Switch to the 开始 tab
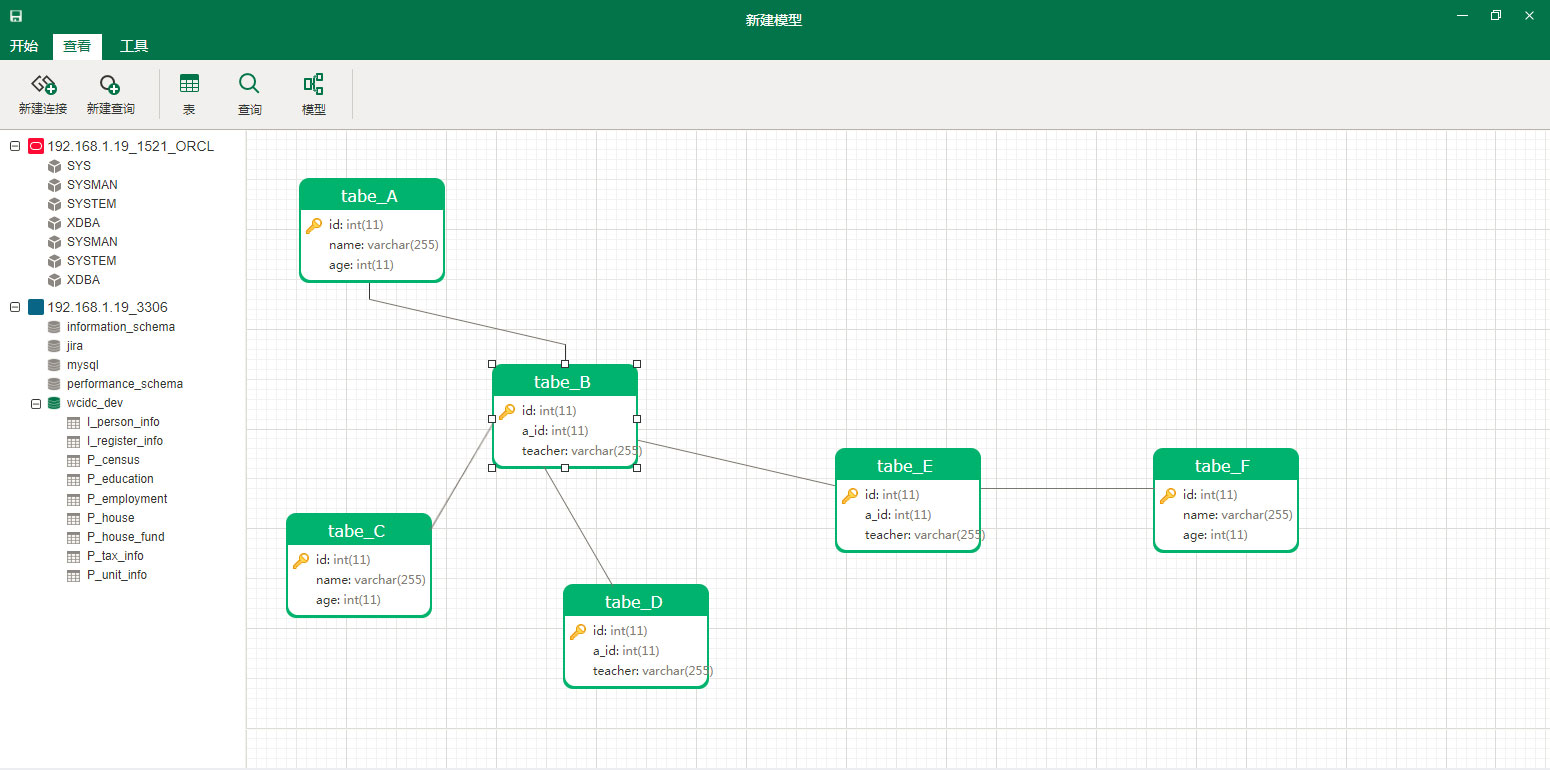 (x=24, y=46)
